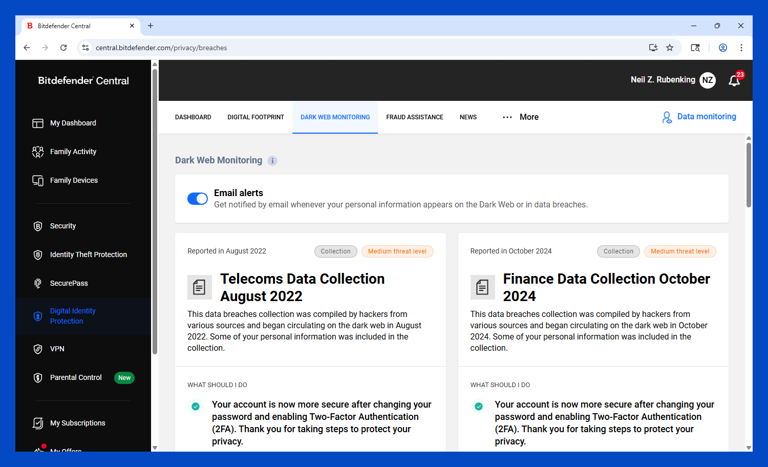Click the Parental Control icon
Viewport: 768px width, 467px height.
pos(38,378)
